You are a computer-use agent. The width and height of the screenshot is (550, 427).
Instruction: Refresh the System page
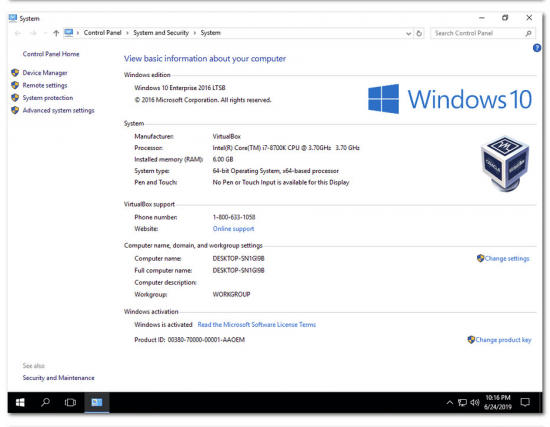419,33
